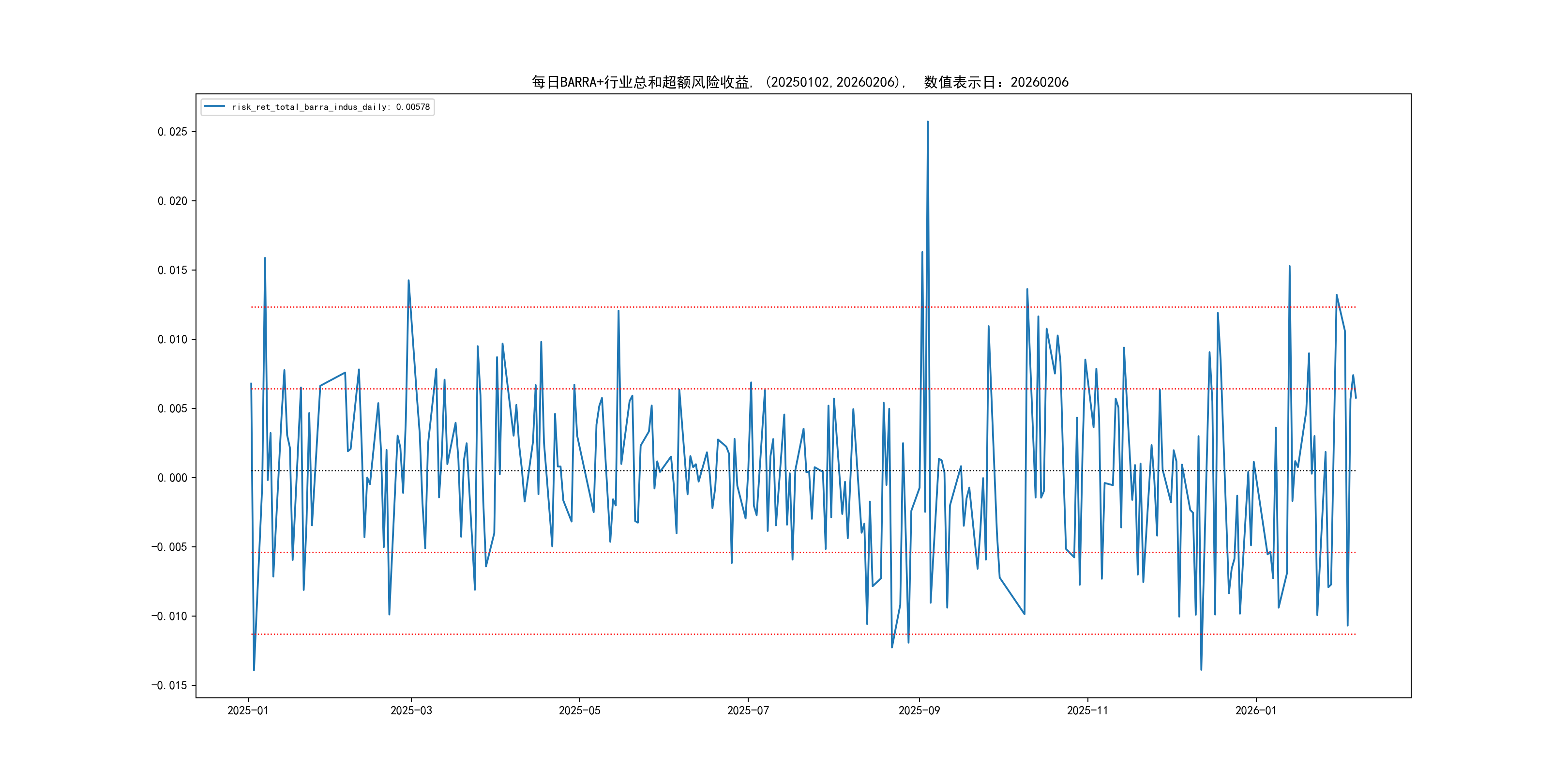Viewport: 1568px width, 784px height.
Task: Click the 2025-01 x-axis date label
Action: [x=248, y=710]
